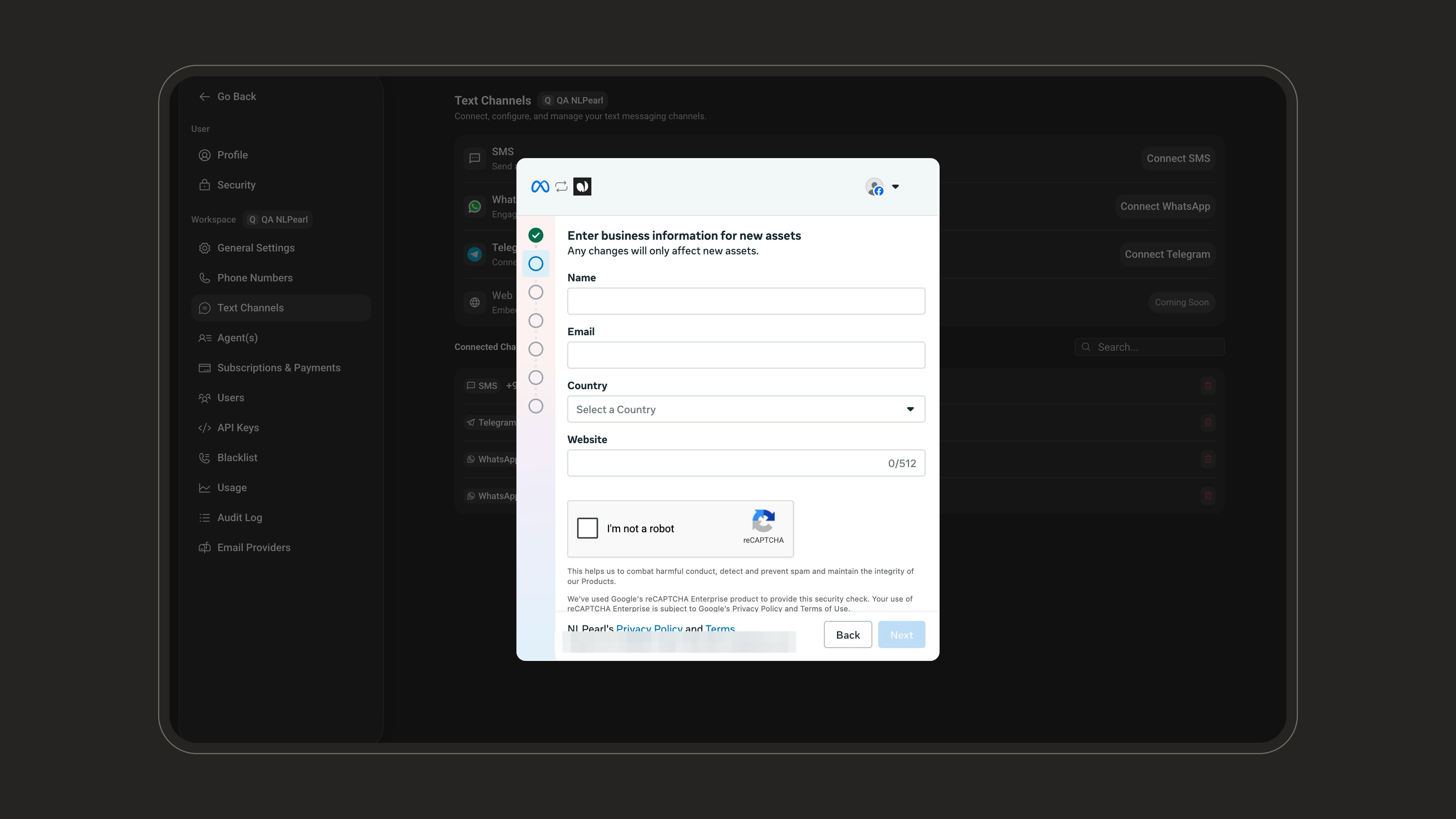Expand the Select a Country dropdown
This screenshot has height=819, width=1456.
(x=746, y=409)
